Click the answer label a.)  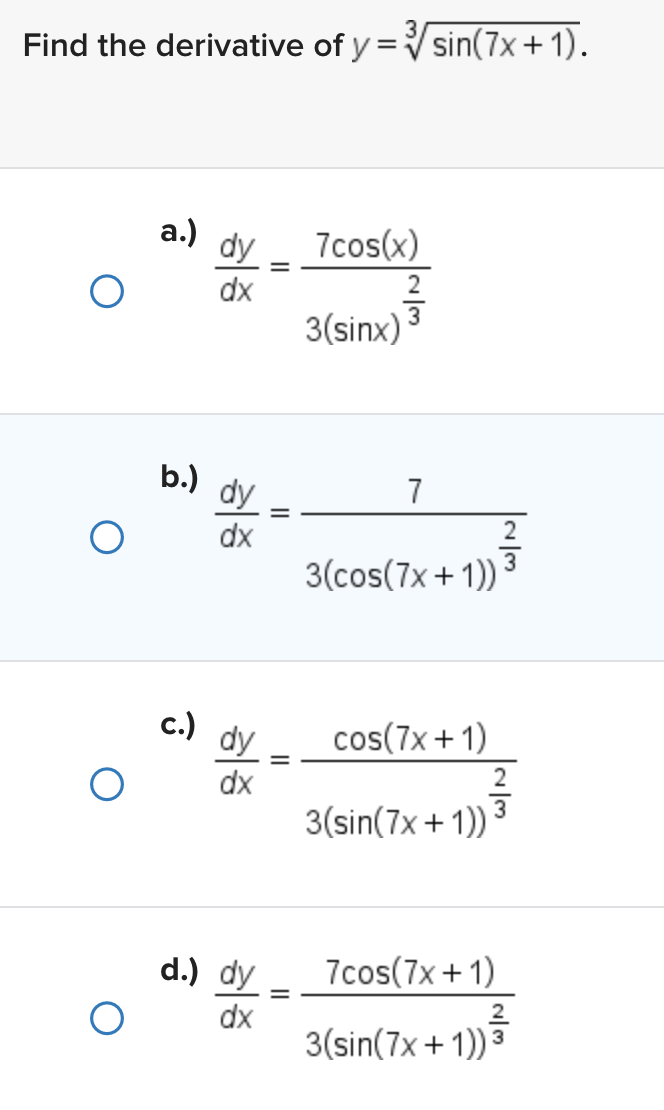click(176, 232)
